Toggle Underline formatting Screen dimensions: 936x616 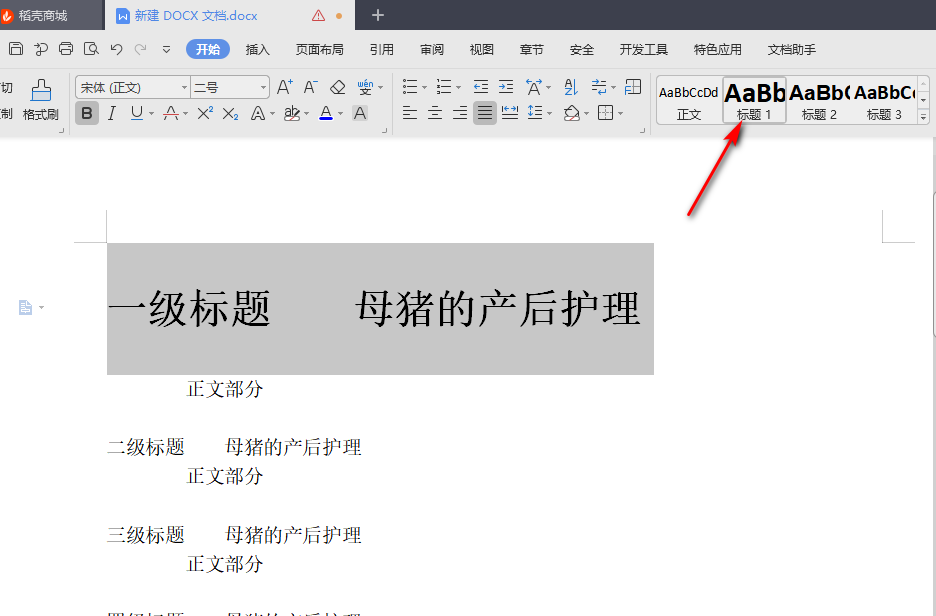coord(137,113)
